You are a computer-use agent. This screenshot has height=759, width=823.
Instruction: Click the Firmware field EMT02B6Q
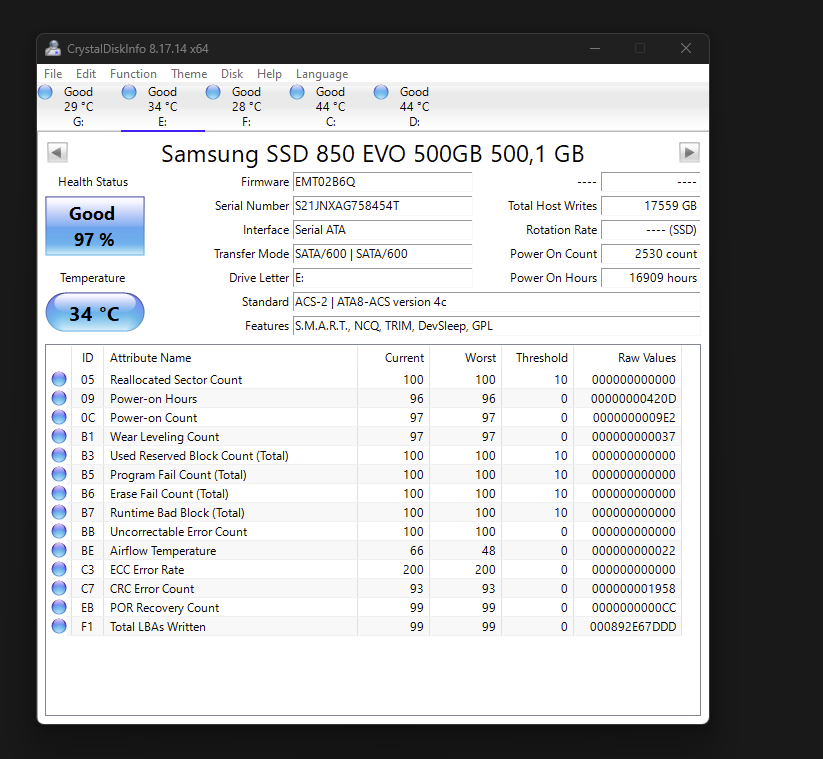(x=383, y=182)
